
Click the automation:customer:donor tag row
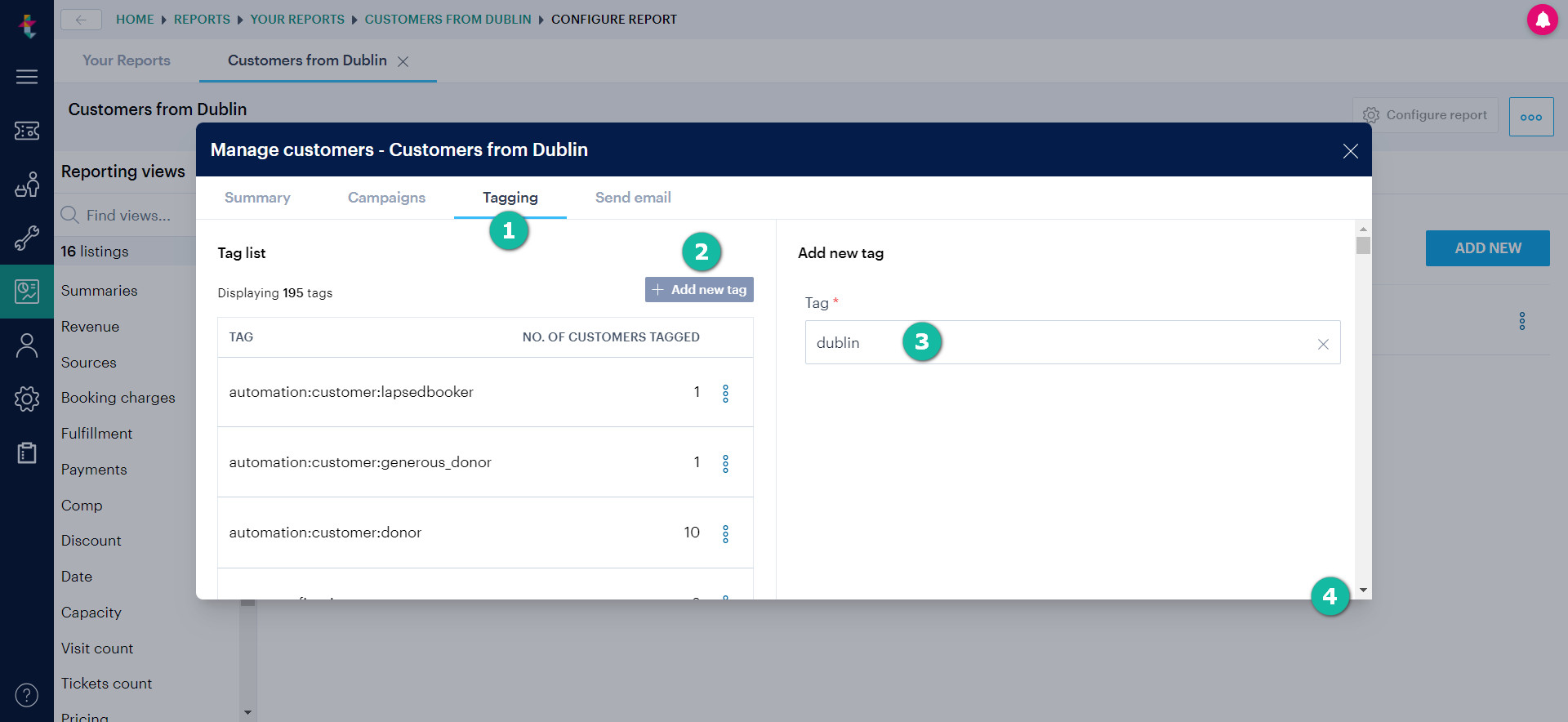pyautogui.click(x=485, y=533)
